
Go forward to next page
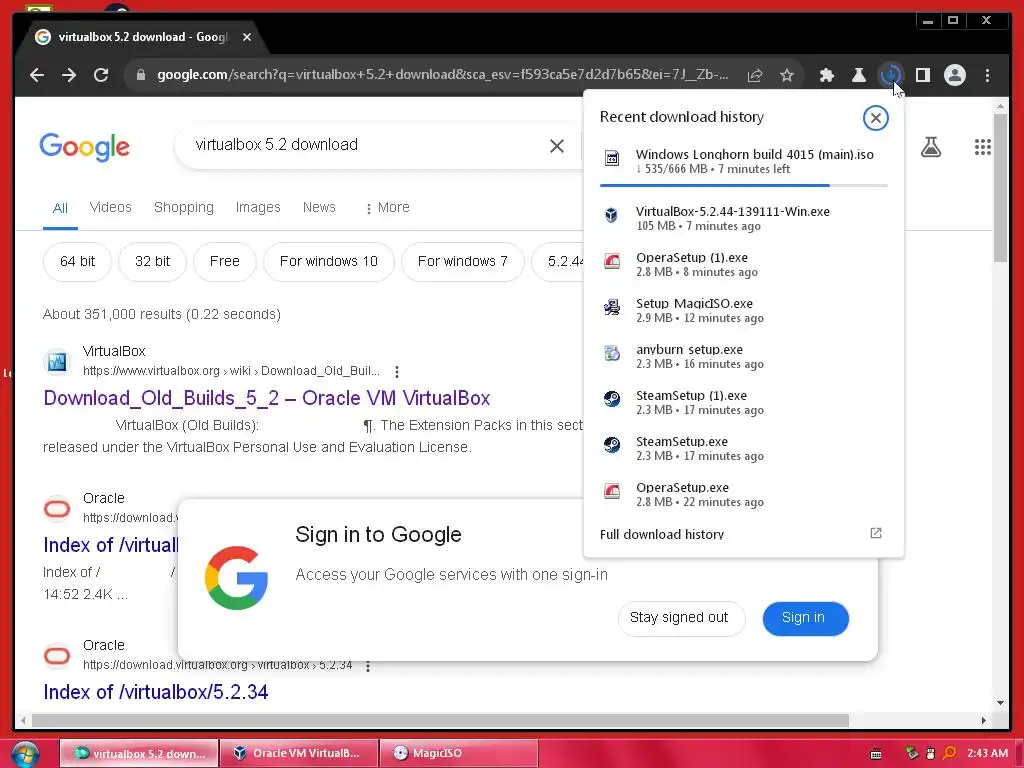[69, 75]
